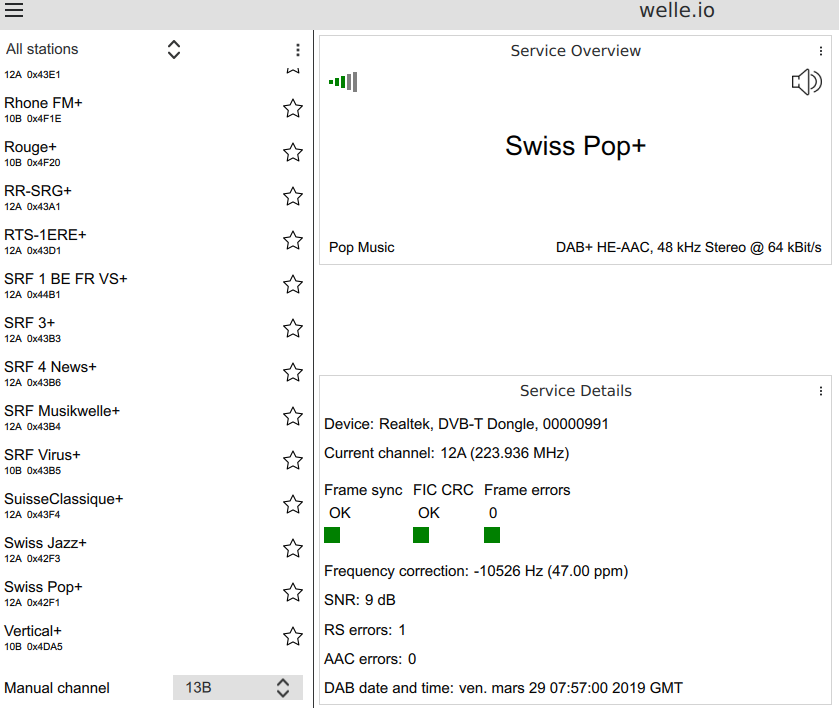Star the SuisseClassique+ station

(293, 504)
